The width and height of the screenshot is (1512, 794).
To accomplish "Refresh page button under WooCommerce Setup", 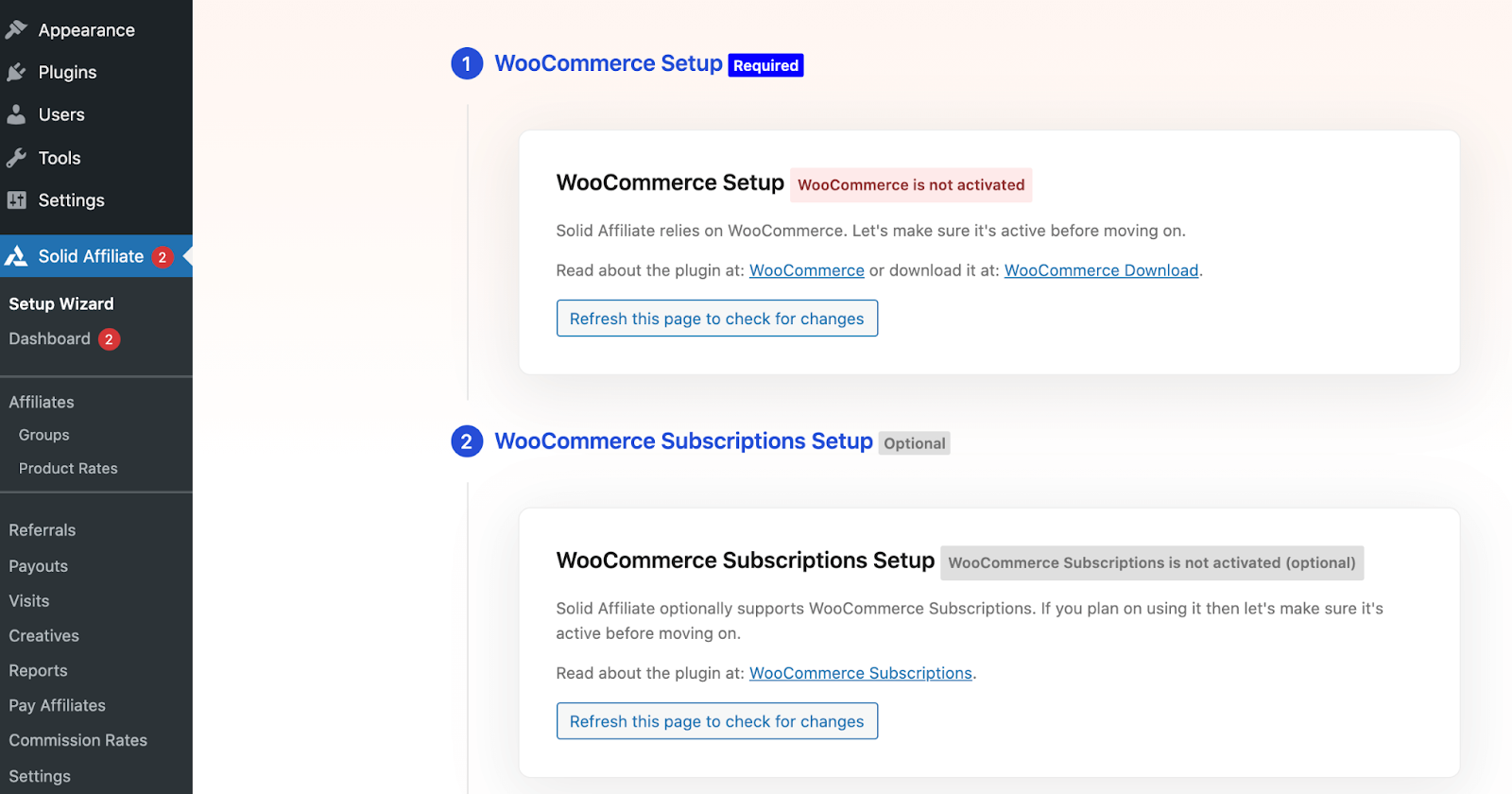I will point(717,319).
